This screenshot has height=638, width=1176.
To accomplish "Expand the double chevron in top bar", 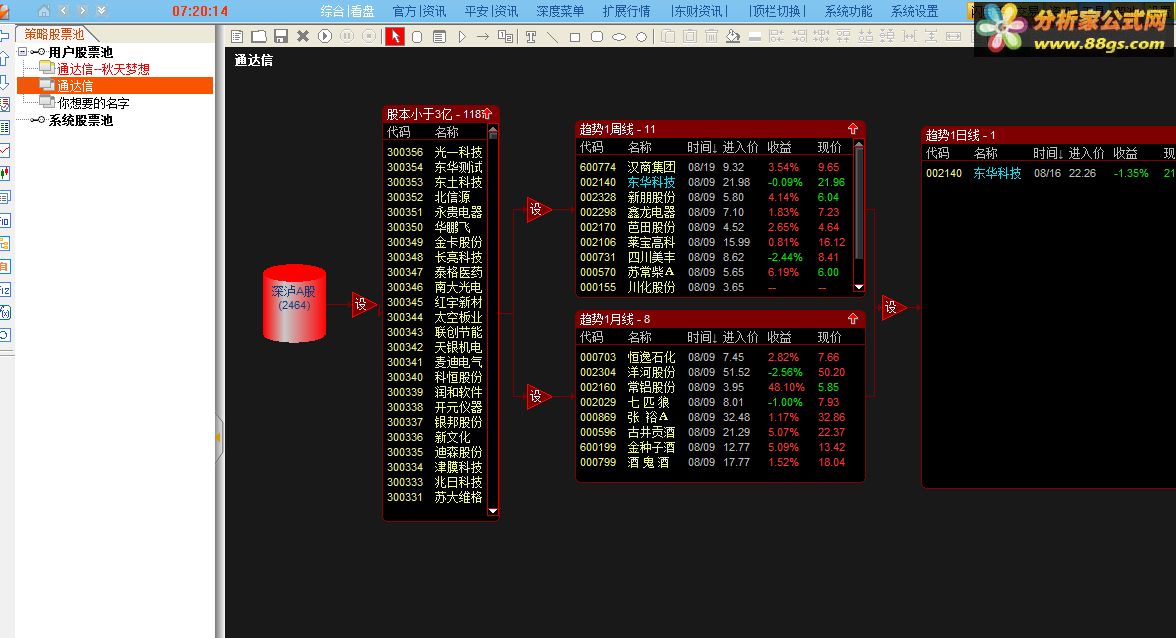I will (101, 10).
